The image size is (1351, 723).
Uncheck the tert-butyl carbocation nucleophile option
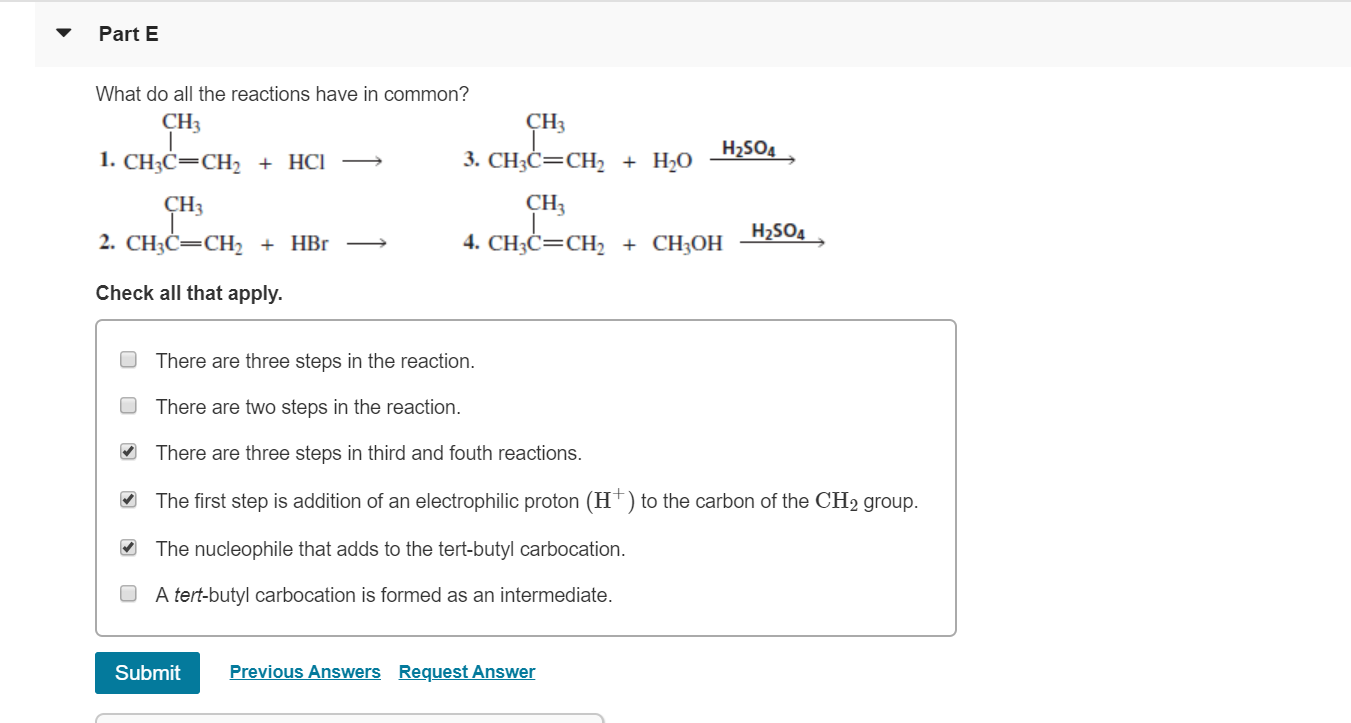tap(127, 547)
